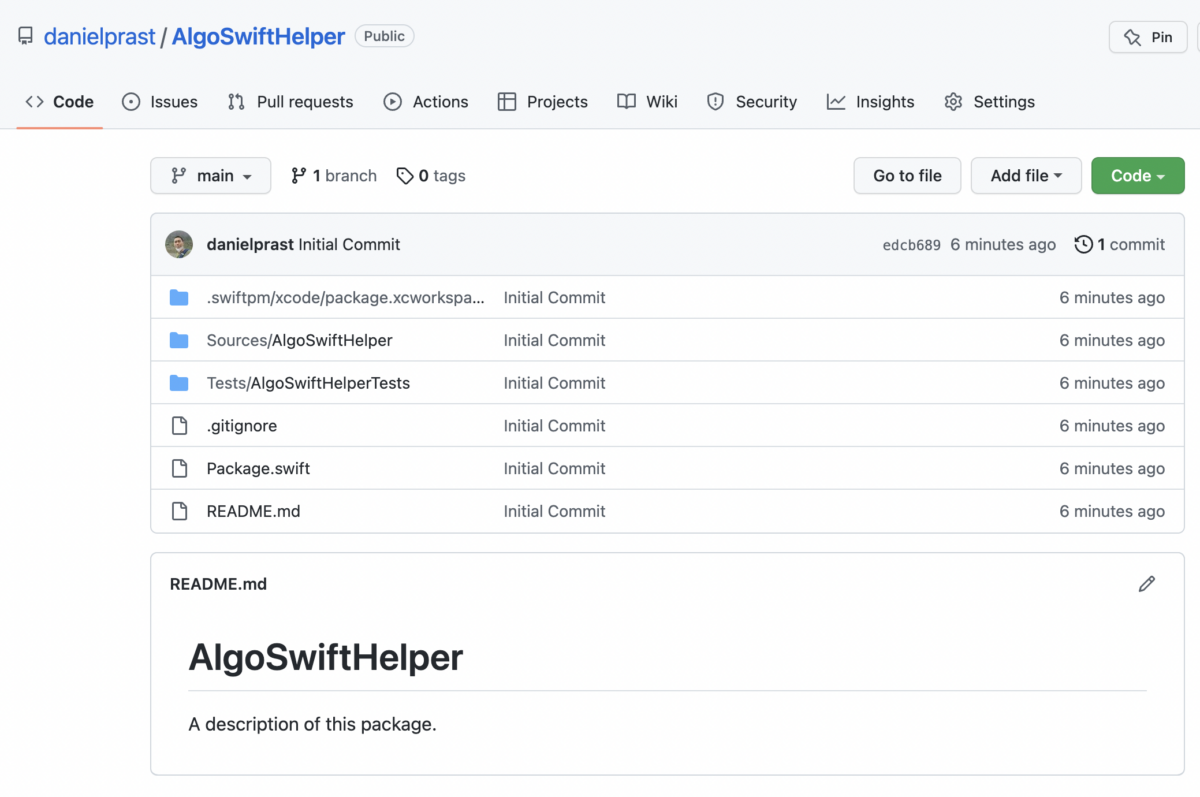Click the Actions play-circle icon
Viewport: 1200px width, 797px height.
393,102
